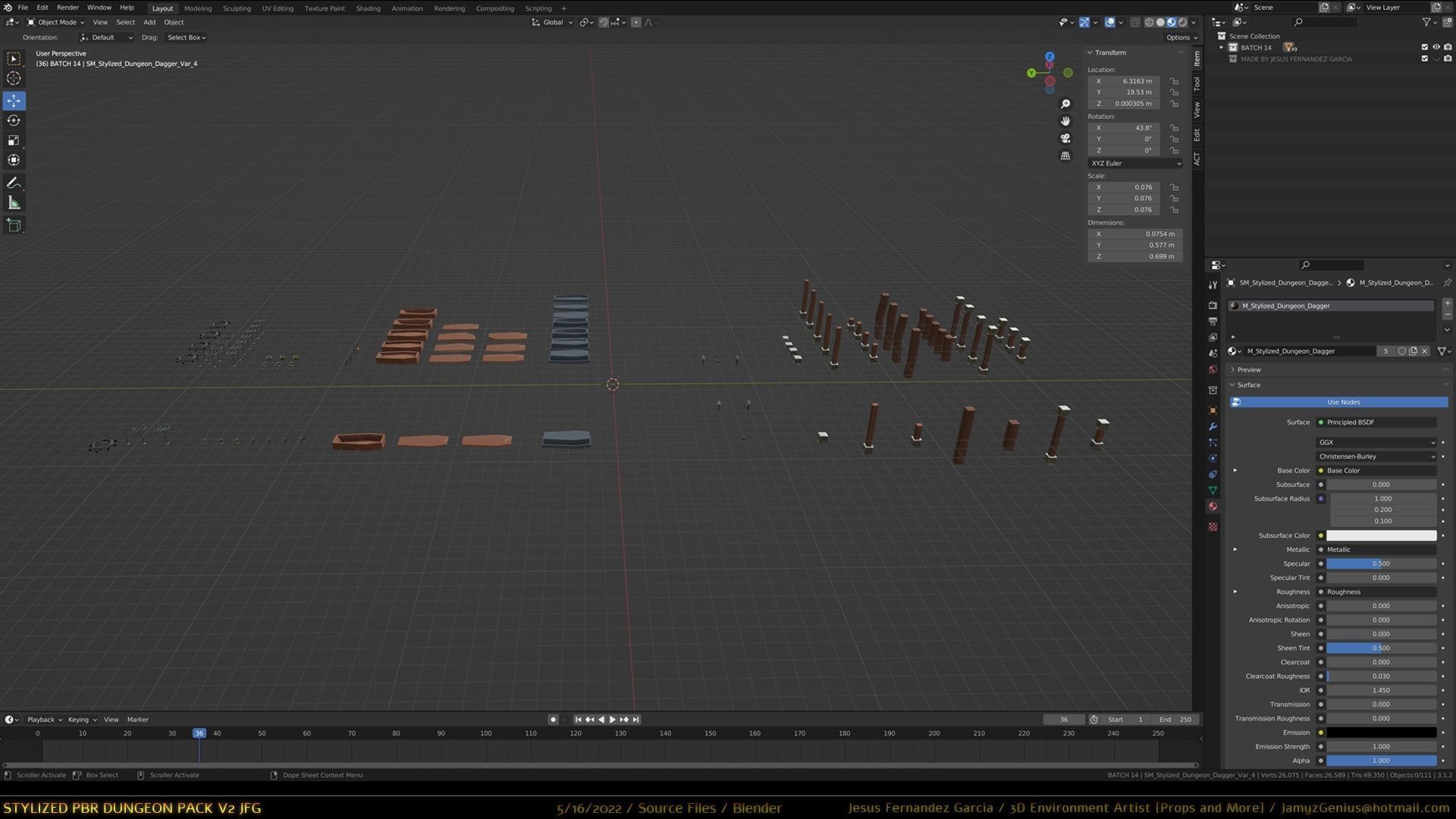The width and height of the screenshot is (1456, 819).
Task: Open the Add menu in viewport header
Action: pos(149,22)
